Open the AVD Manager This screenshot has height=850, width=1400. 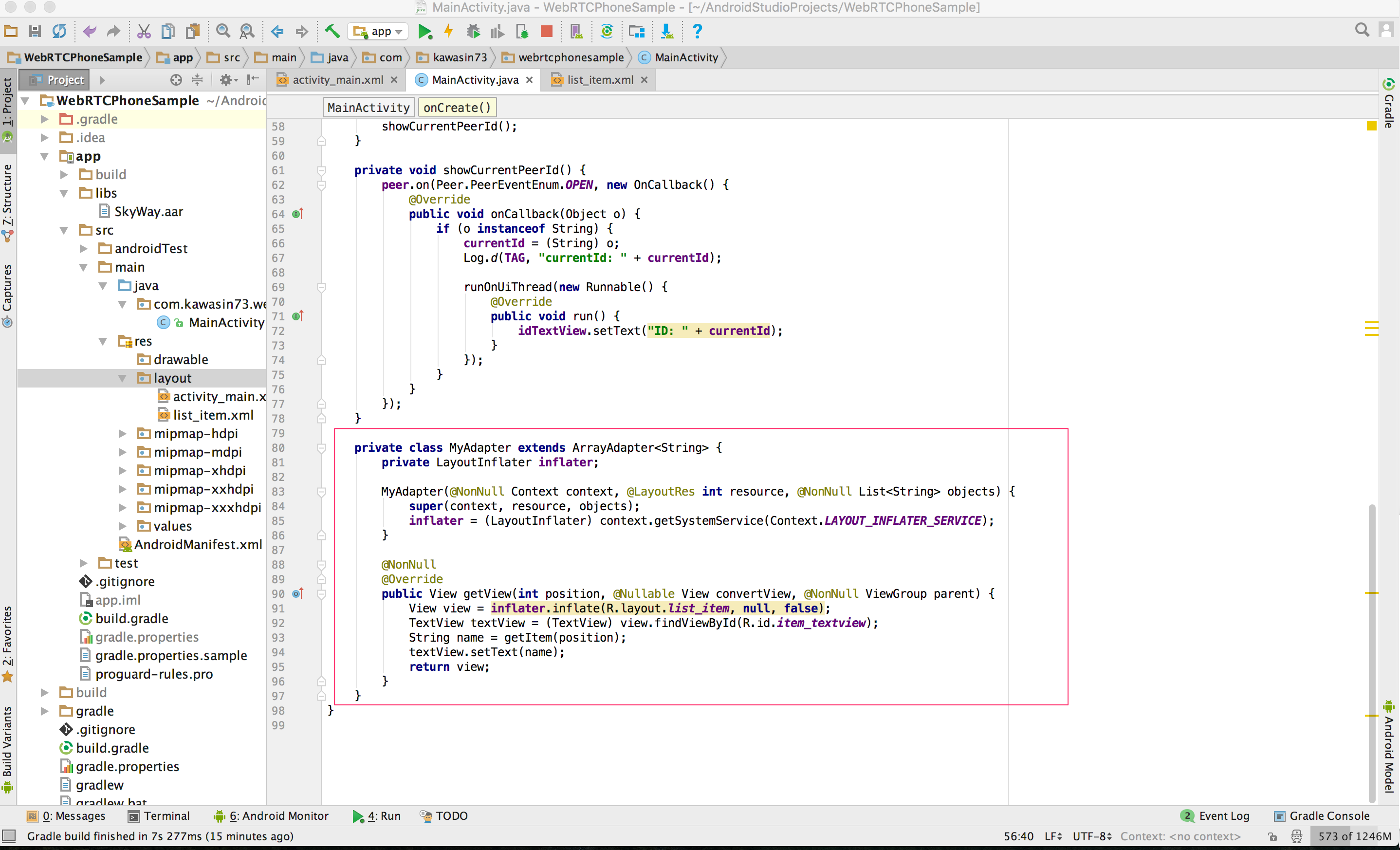click(576, 31)
